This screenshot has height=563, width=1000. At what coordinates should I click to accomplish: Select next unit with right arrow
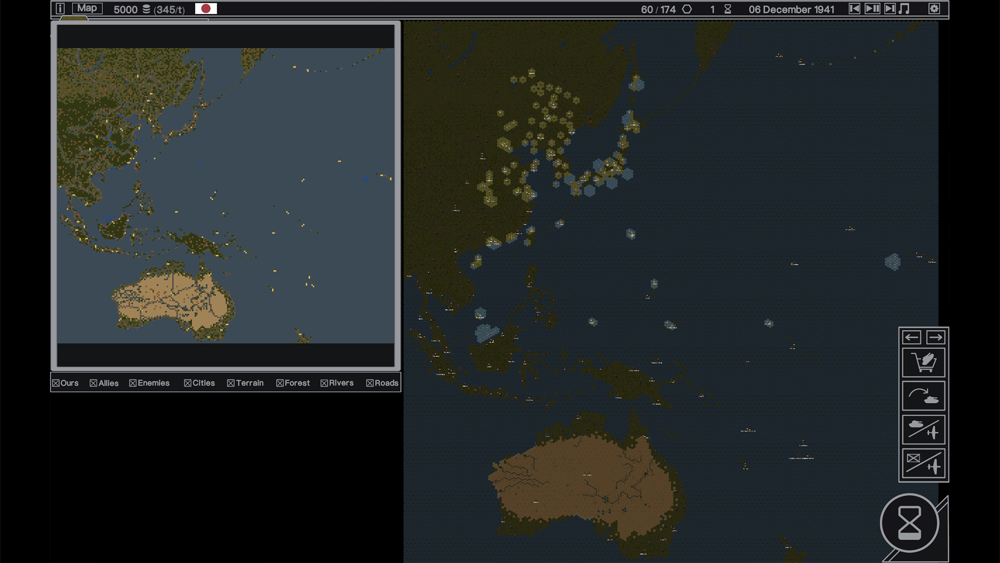[935, 337]
